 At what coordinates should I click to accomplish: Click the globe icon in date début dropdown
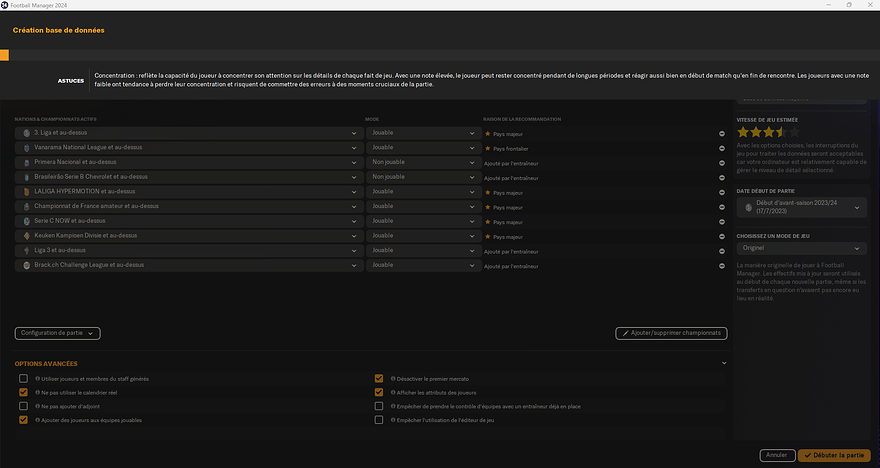click(748, 207)
